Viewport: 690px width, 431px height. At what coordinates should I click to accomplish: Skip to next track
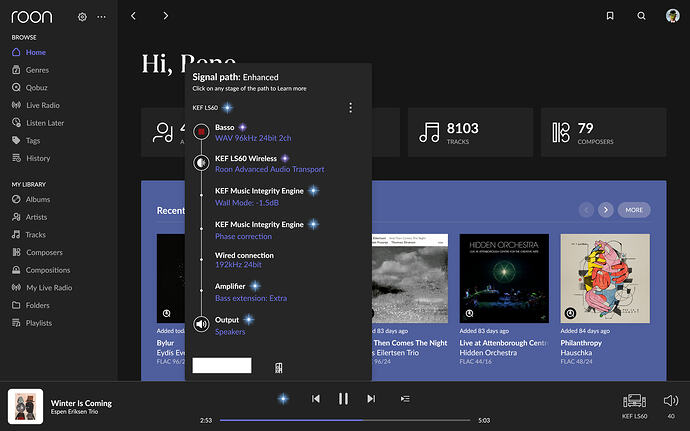pyautogui.click(x=371, y=399)
